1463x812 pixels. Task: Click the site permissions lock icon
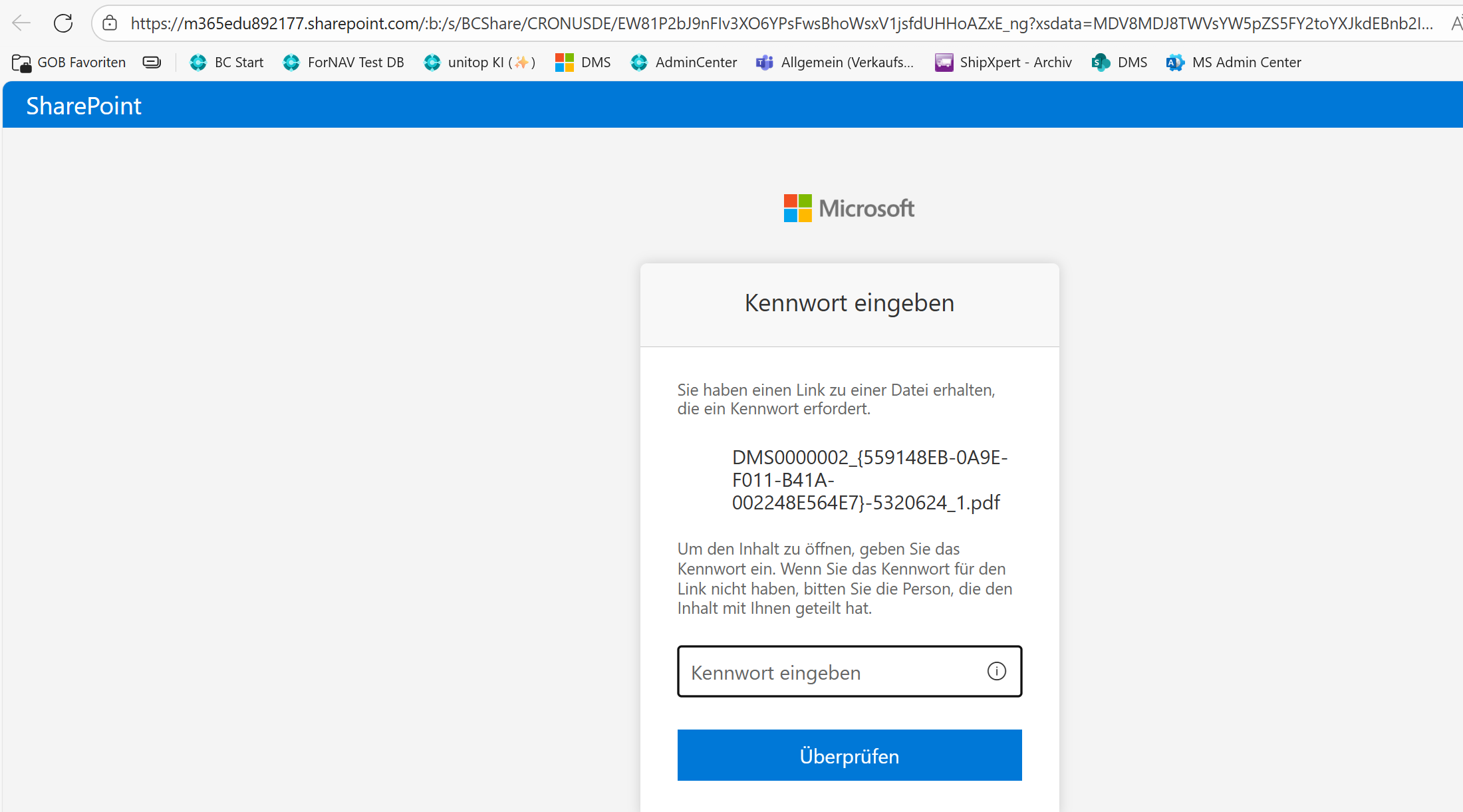[x=109, y=22]
